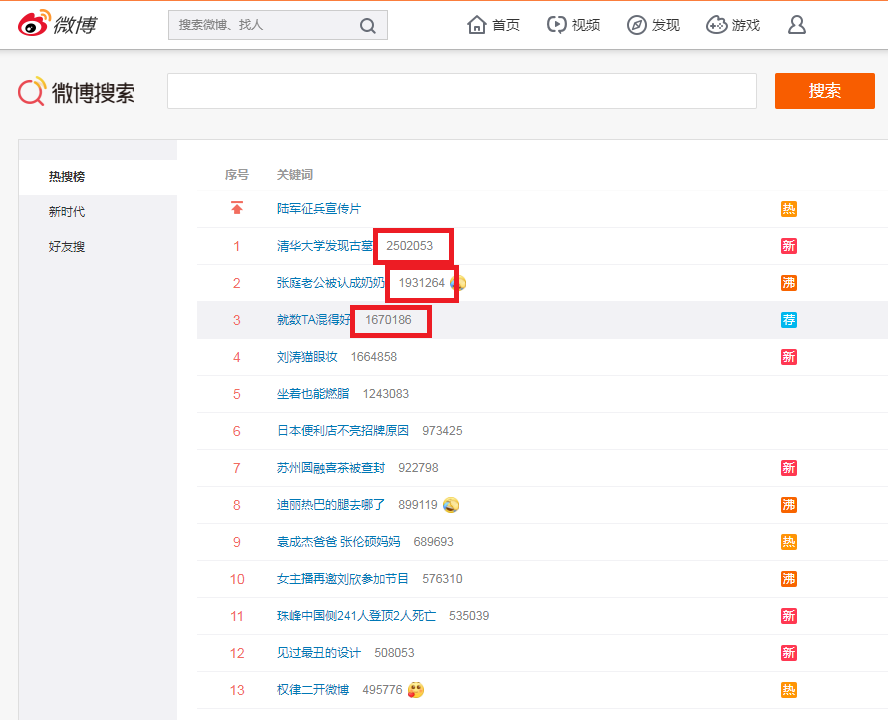Click the 序号 column header

(237, 174)
